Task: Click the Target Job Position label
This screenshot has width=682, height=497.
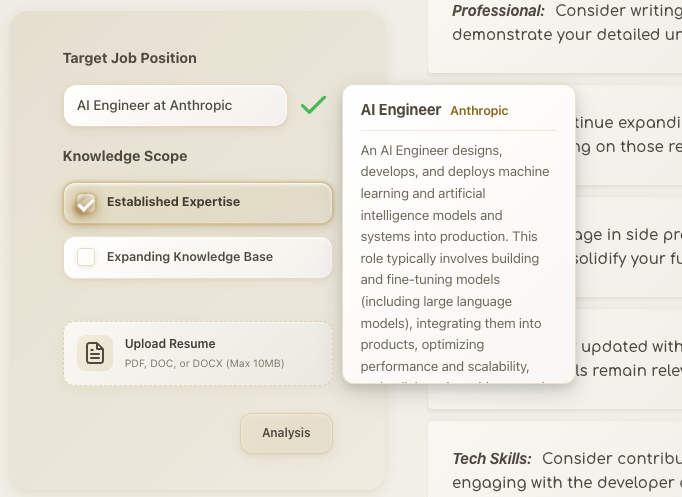Action: [x=130, y=58]
